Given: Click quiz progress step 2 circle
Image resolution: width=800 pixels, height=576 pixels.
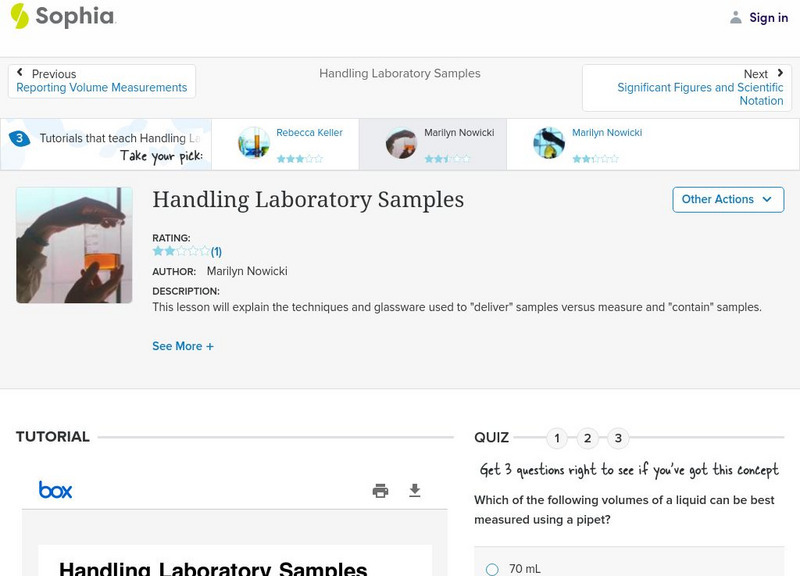Looking at the screenshot, I should pyautogui.click(x=589, y=437).
